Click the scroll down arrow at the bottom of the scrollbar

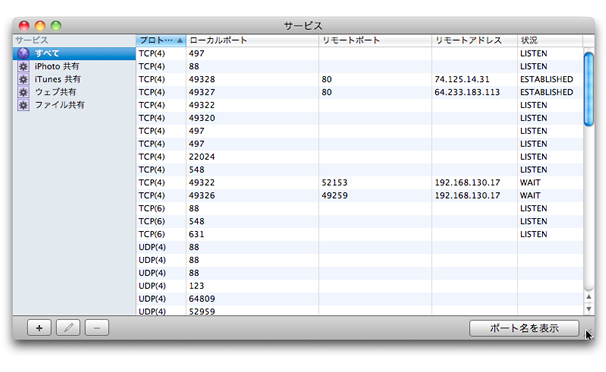point(589,308)
